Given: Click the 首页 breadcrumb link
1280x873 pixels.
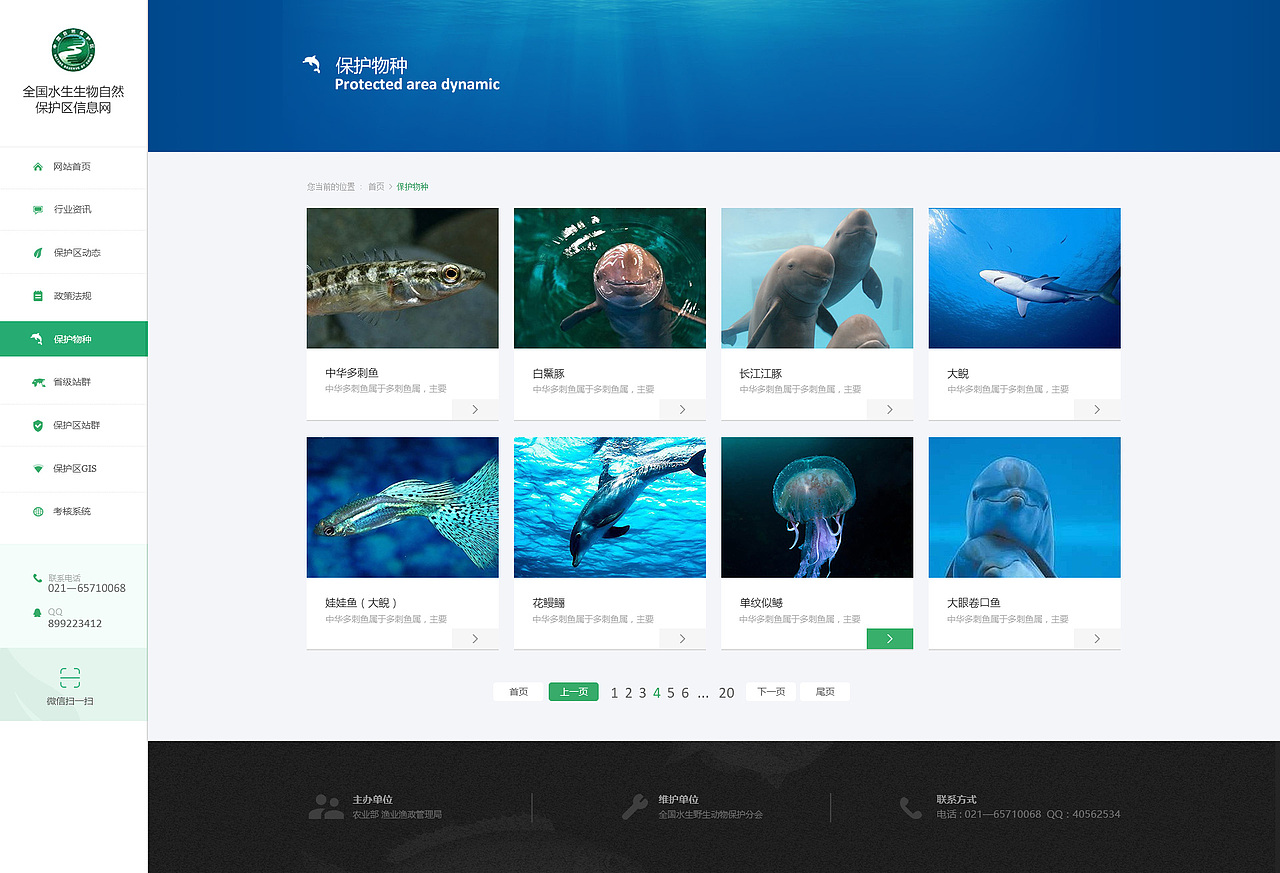Looking at the screenshot, I should (376, 187).
